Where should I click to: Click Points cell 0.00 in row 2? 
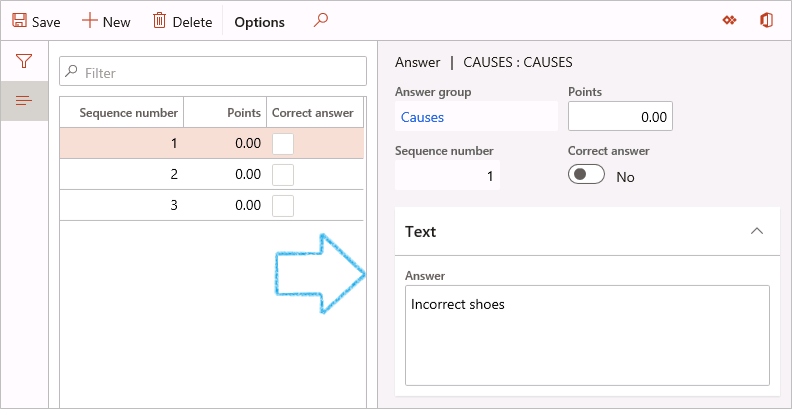pos(225,174)
